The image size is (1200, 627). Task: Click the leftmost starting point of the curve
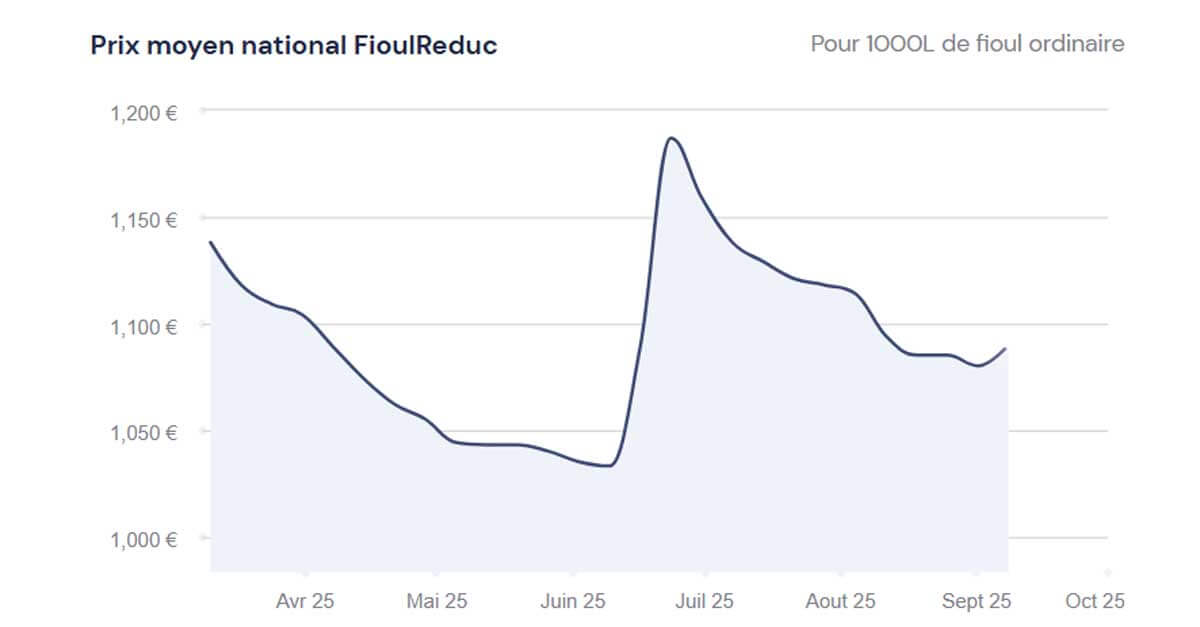[210, 242]
